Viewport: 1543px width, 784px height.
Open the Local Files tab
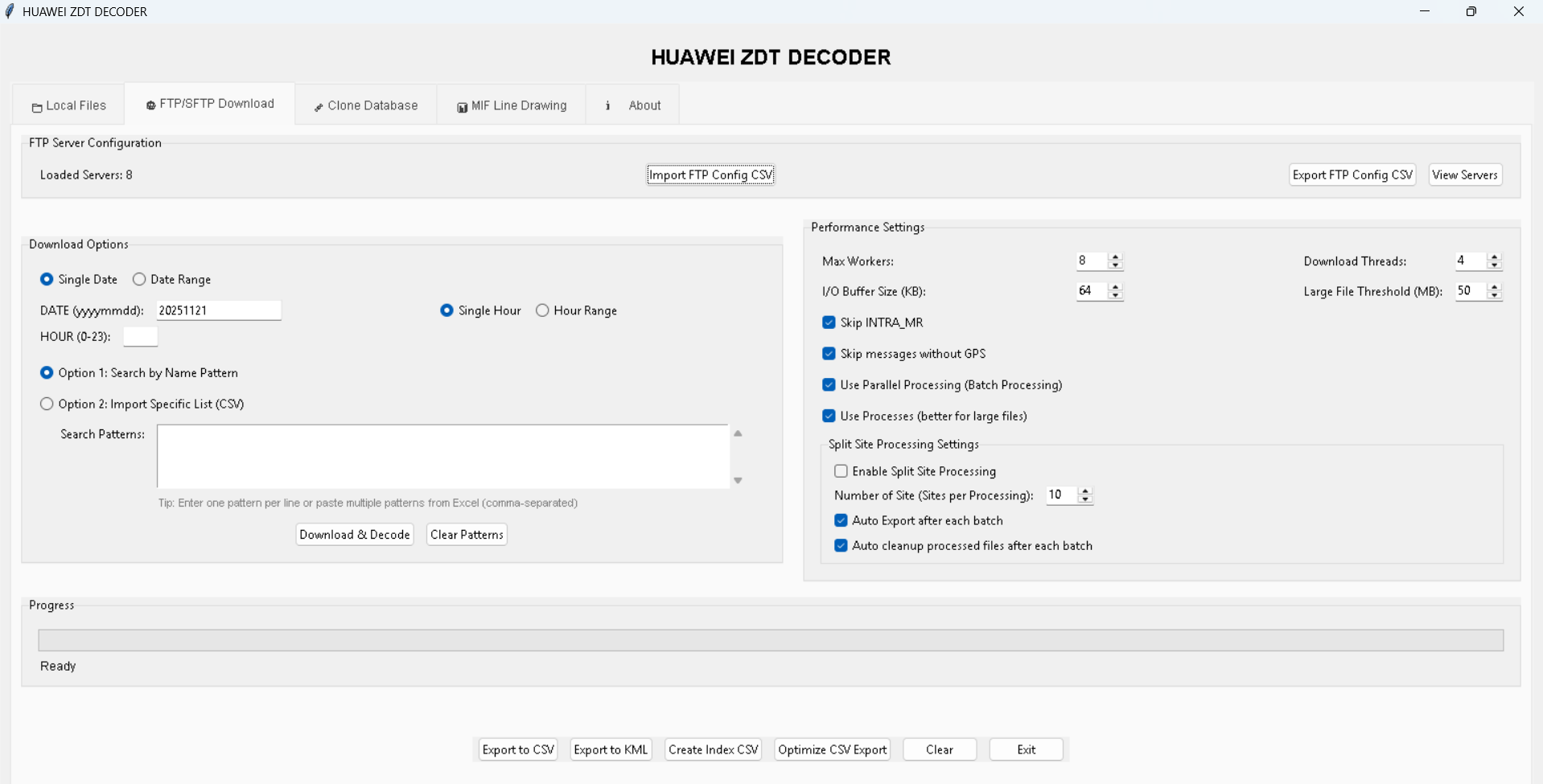[68, 105]
